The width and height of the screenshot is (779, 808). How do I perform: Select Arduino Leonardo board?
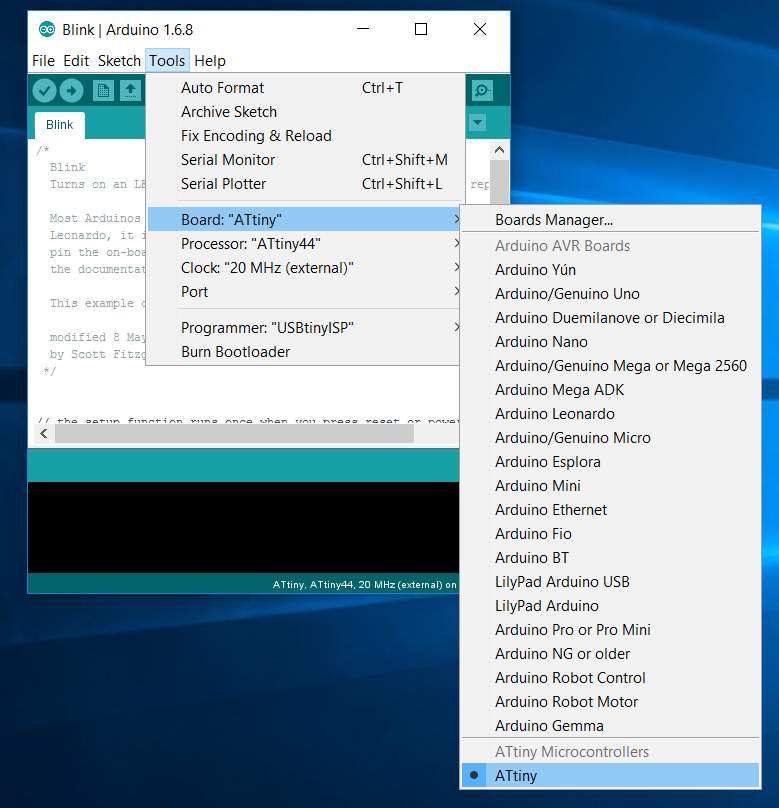[611, 414]
